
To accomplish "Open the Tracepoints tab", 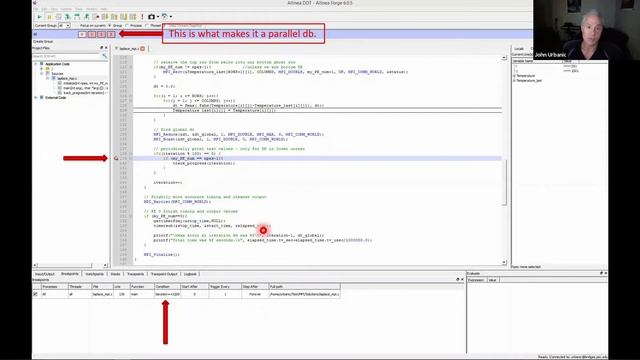I will pos(135,274).
